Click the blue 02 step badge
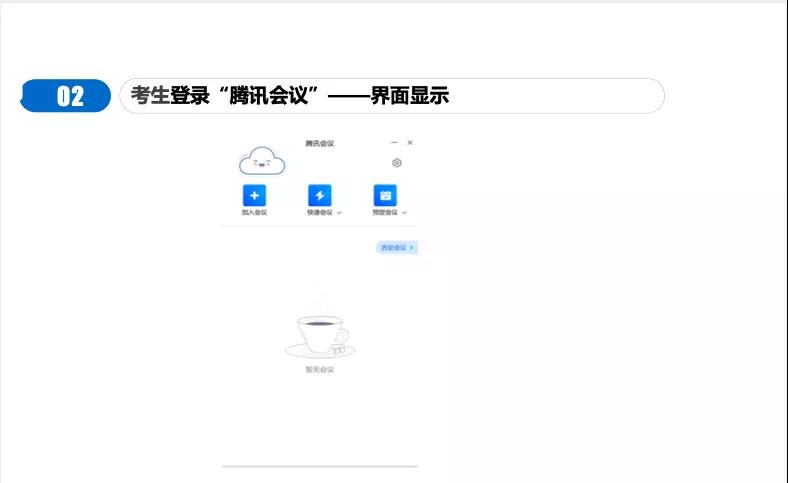 [x=68, y=96]
